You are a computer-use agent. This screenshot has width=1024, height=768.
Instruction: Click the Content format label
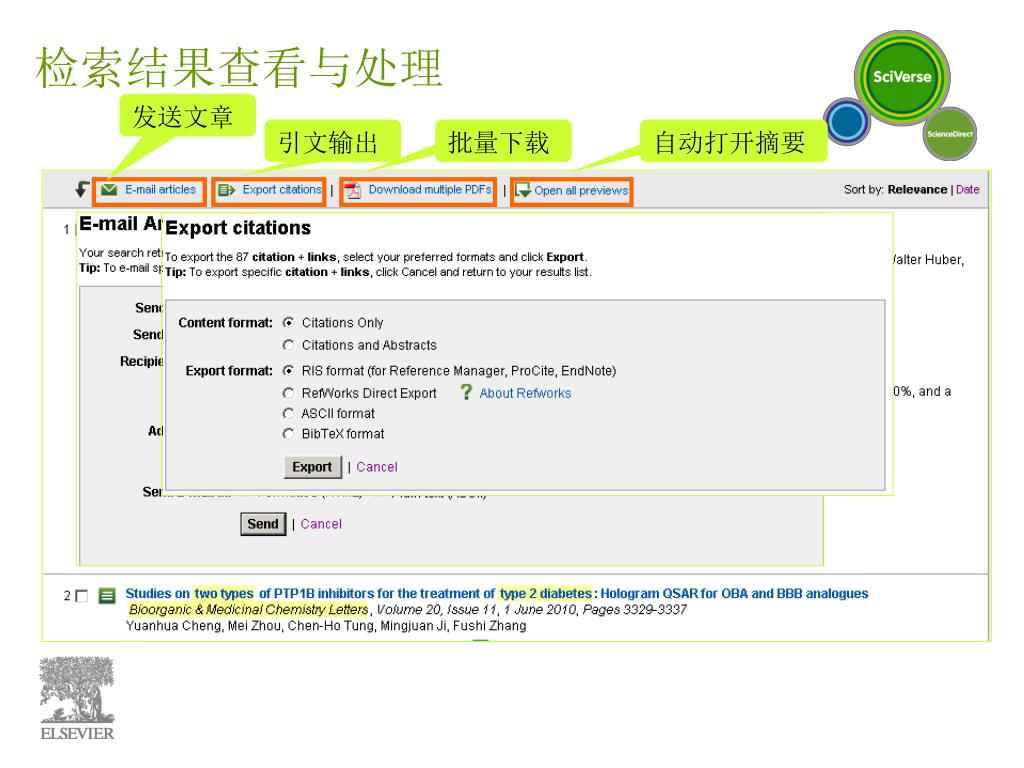[225, 323]
